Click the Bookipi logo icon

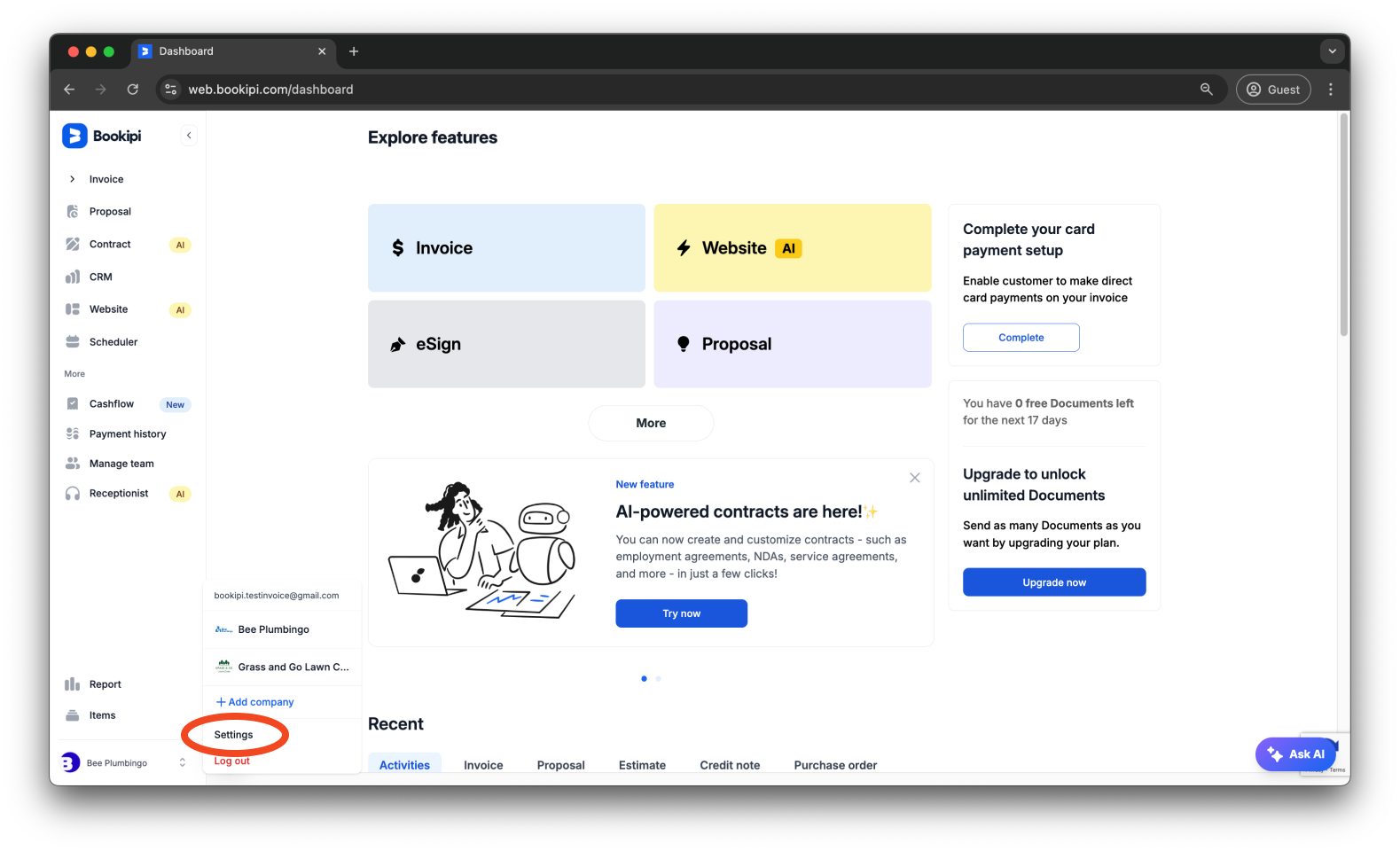click(x=74, y=137)
